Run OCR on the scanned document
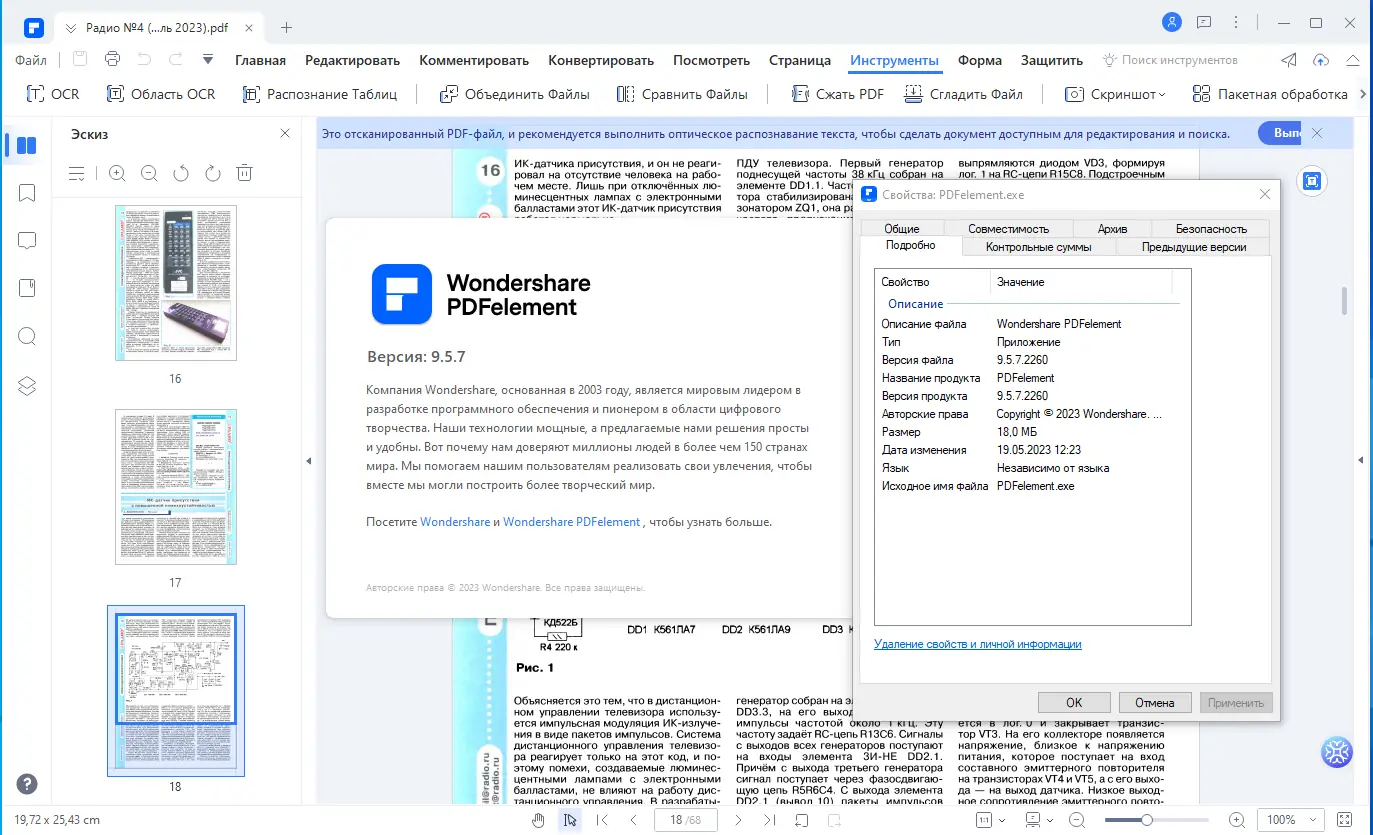 [x=52, y=94]
